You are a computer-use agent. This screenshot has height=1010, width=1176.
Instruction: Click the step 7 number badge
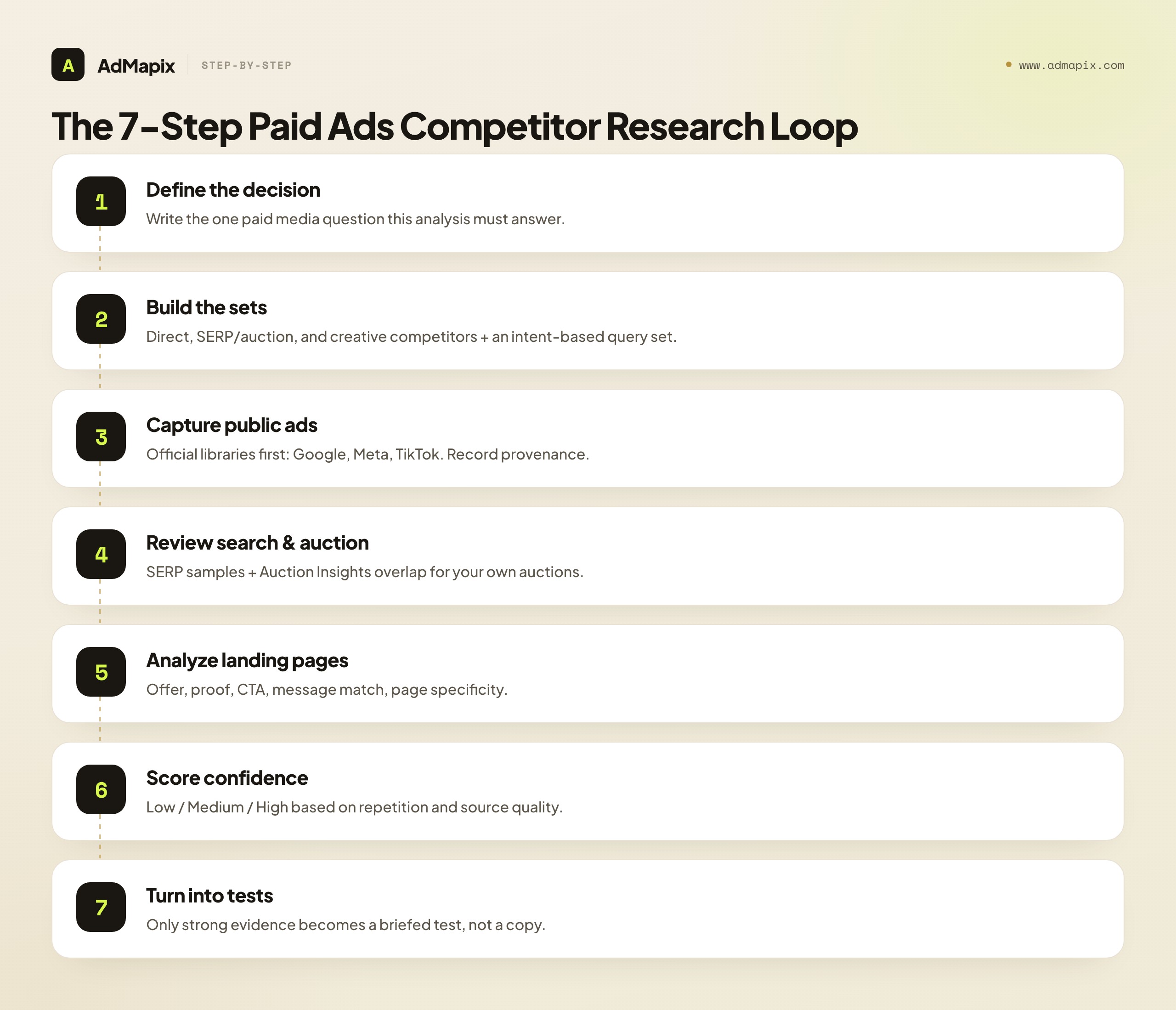click(x=101, y=907)
